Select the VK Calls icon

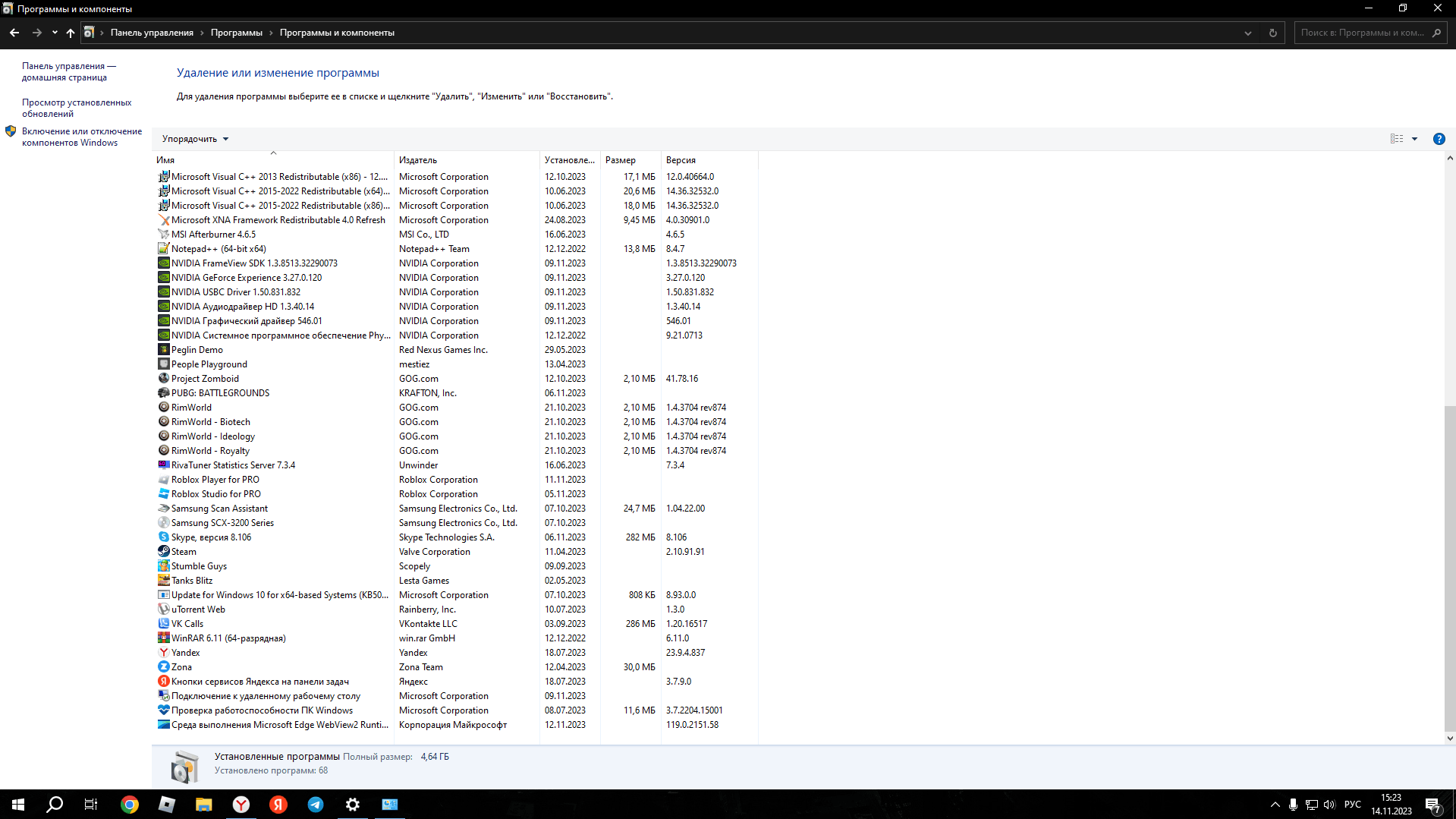(163, 624)
